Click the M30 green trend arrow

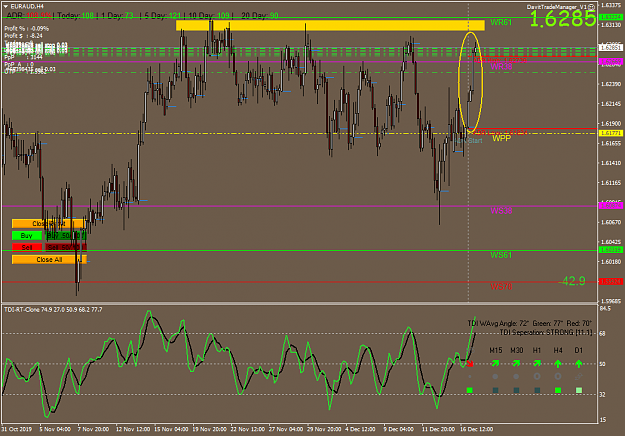pyautogui.click(x=516, y=363)
